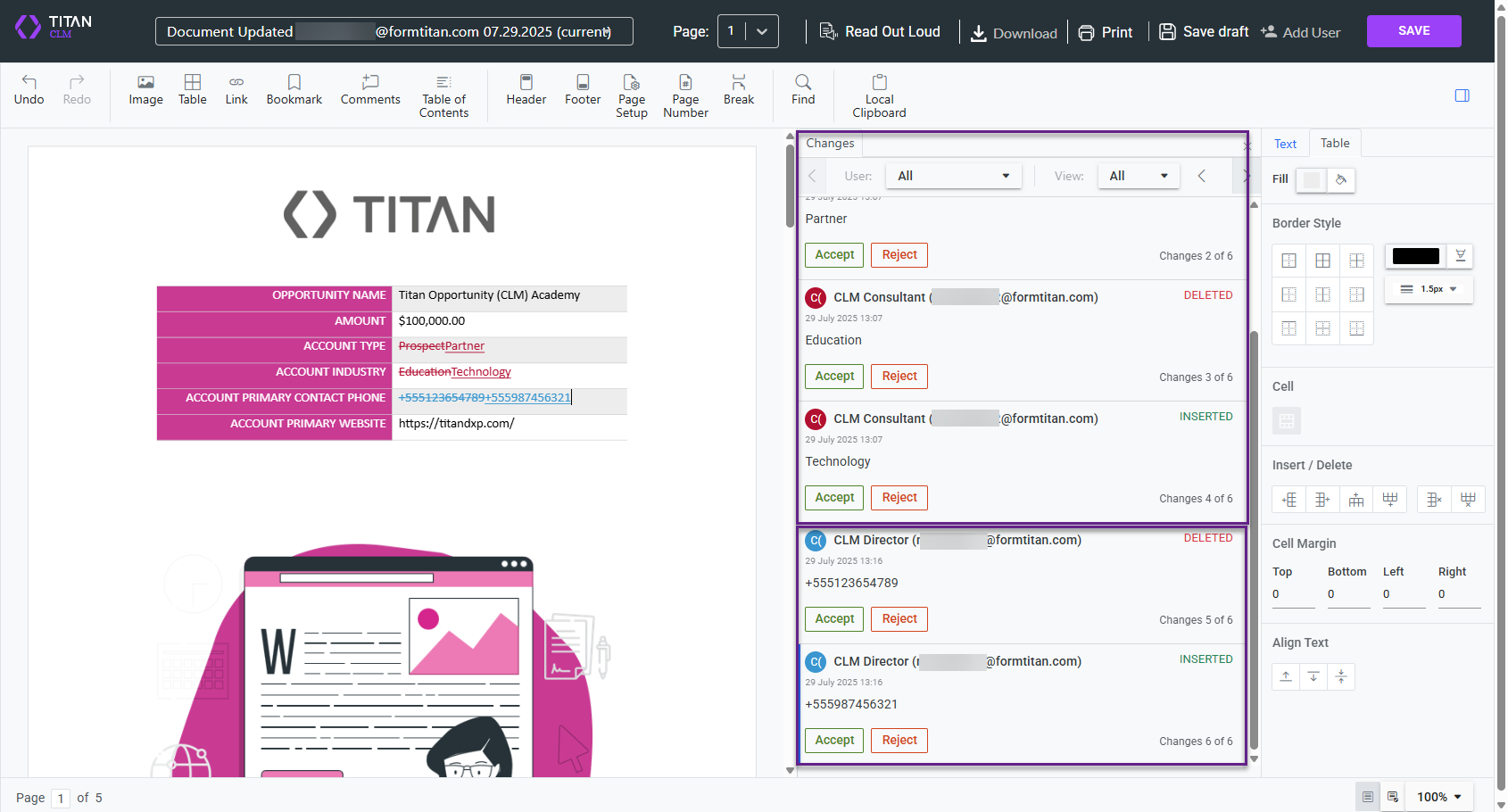This screenshot has width=1508, height=812.
Task: Click the fill bucket icon next to Fill
Action: click(1340, 180)
